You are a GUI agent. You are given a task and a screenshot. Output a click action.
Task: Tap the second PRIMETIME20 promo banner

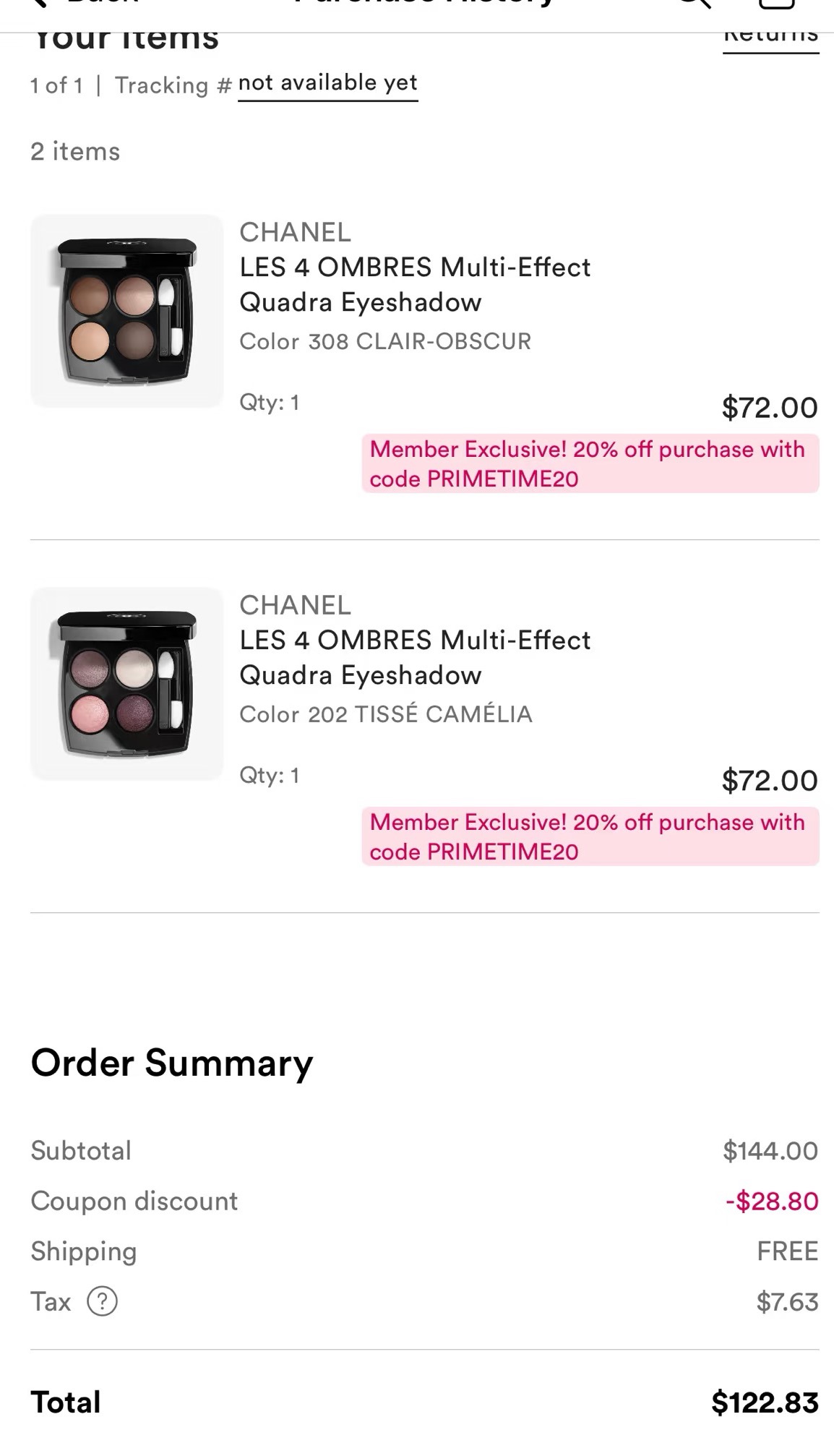click(590, 836)
